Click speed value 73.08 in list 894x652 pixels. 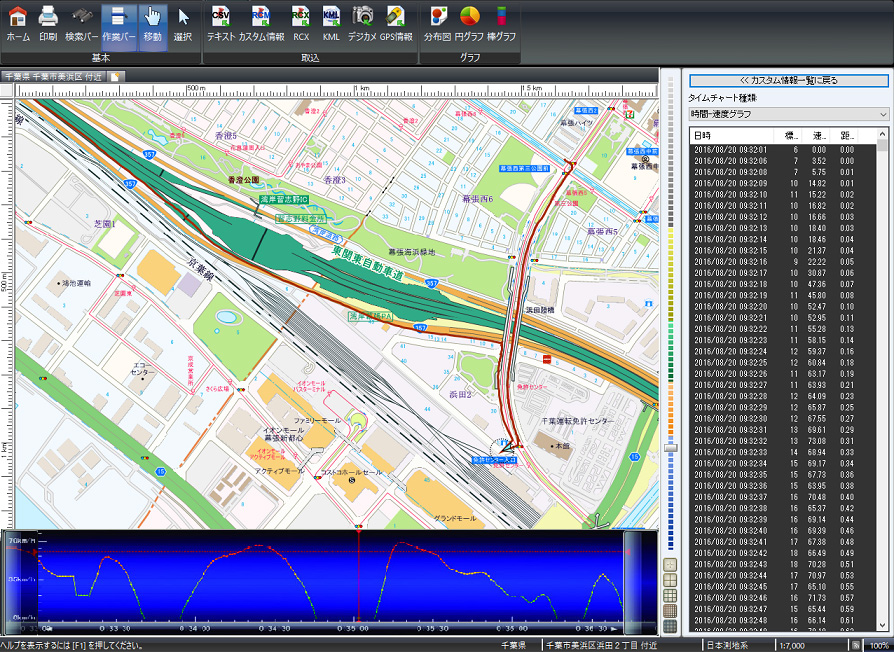(x=817, y=441)
